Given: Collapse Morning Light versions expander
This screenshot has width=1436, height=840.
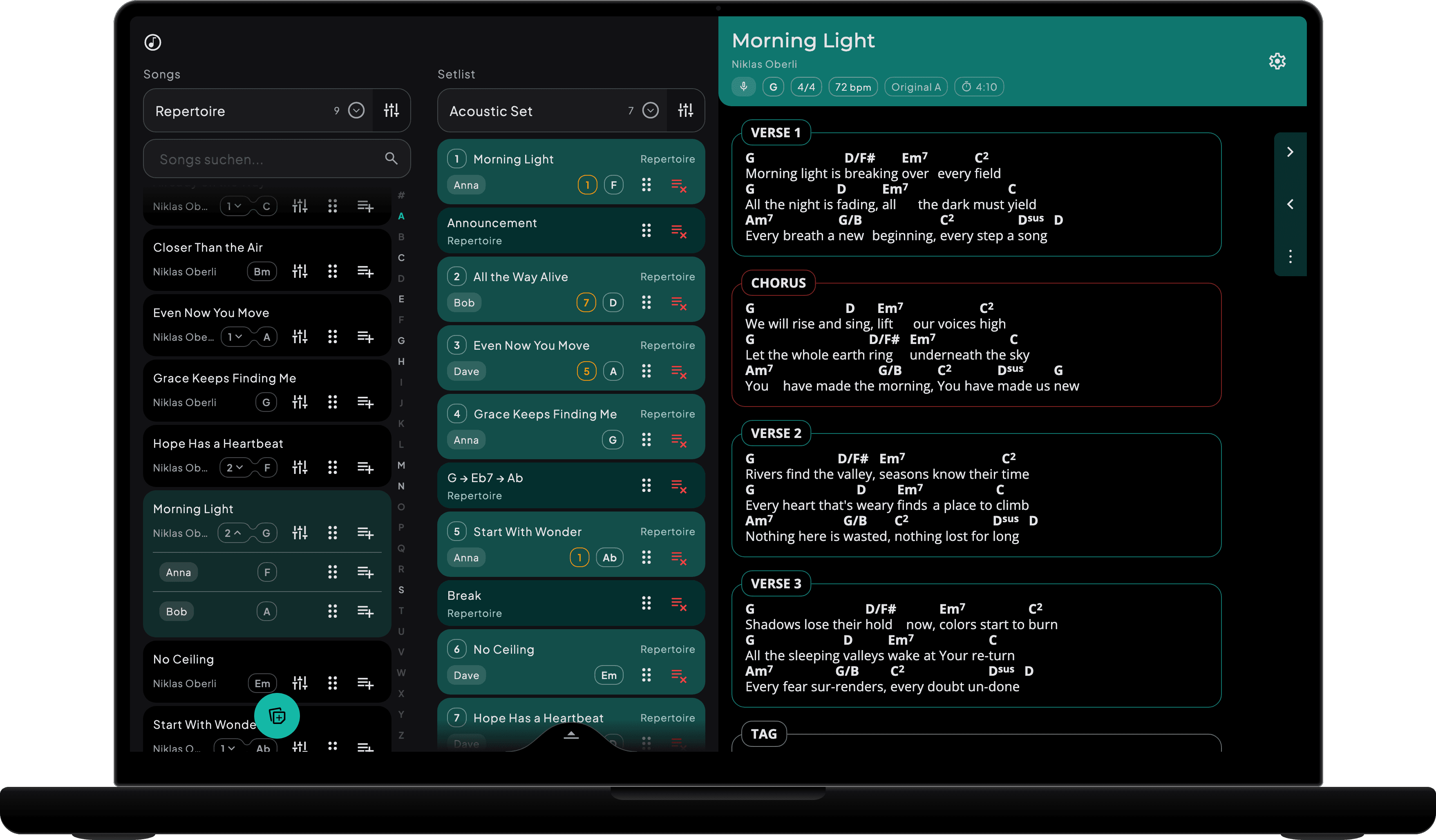Looking at the screenshot, I should 233,533.
